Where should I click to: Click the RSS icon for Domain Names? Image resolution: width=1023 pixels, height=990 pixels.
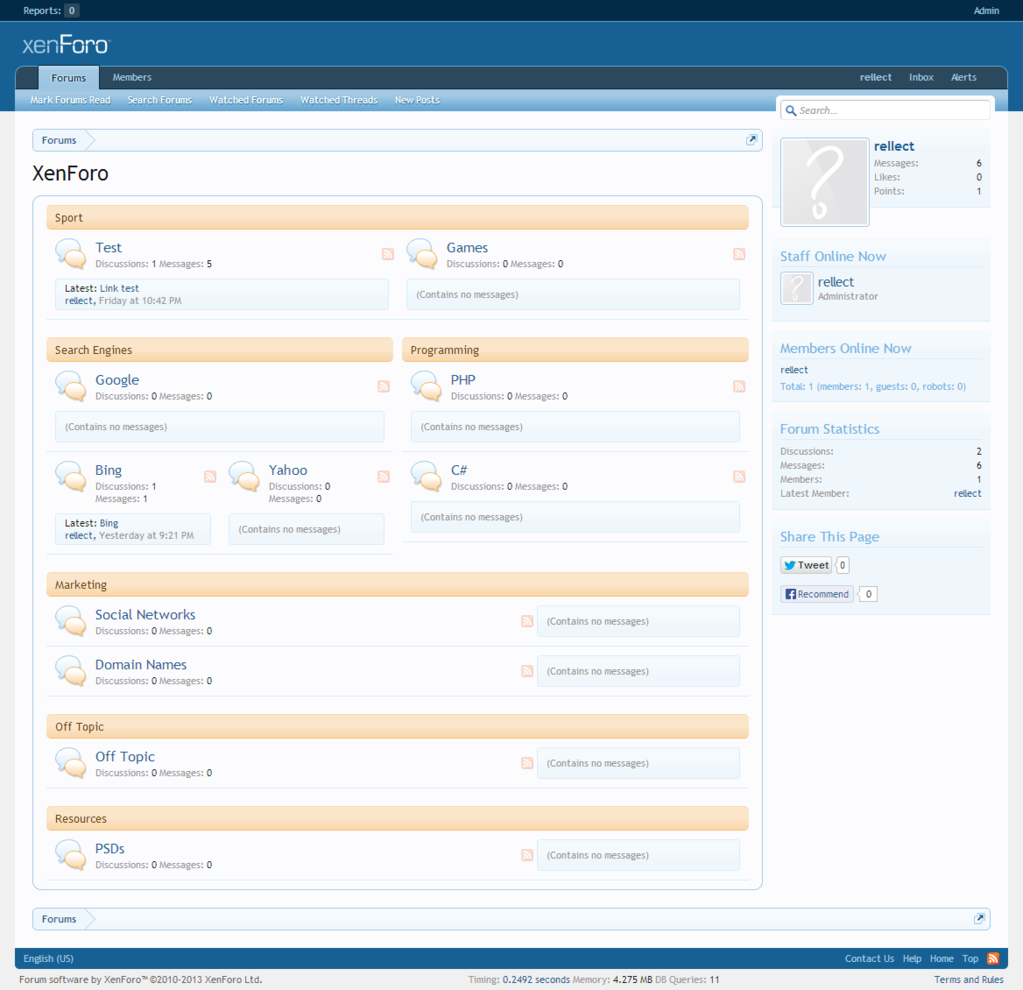527,671
